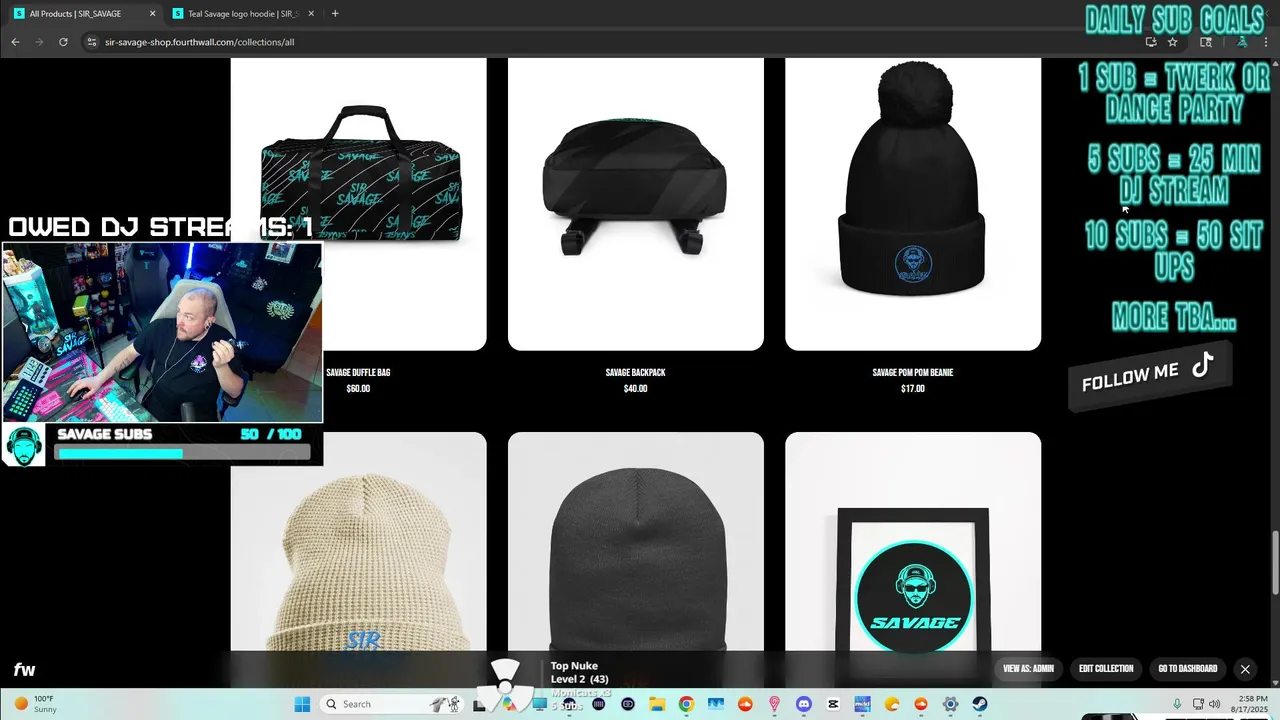Open the pink map-pin taskbar app
This screenshot has height=720, width=1280.
[774, 704]
